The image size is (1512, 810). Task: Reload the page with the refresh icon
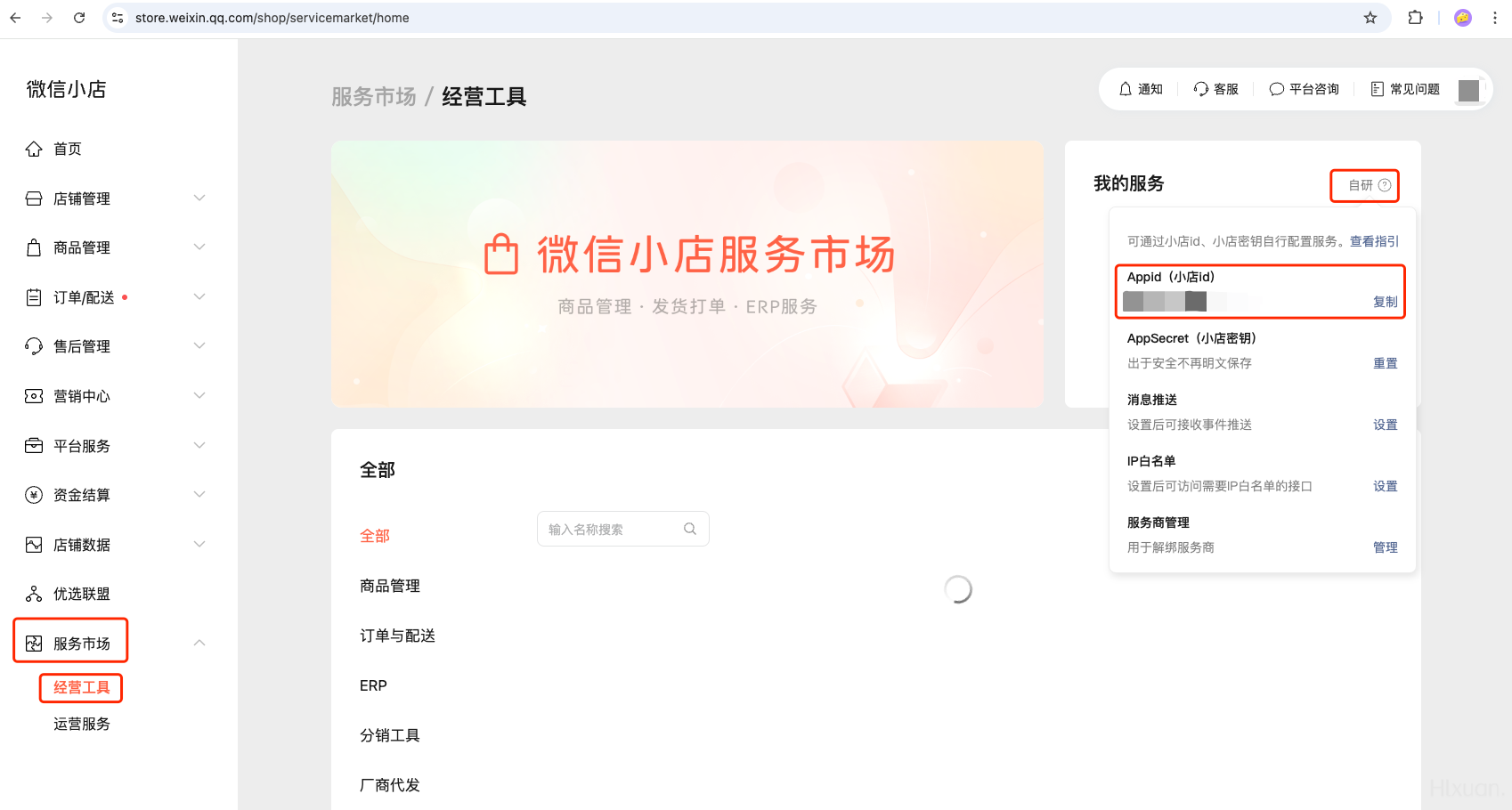[x=79, y=18]
